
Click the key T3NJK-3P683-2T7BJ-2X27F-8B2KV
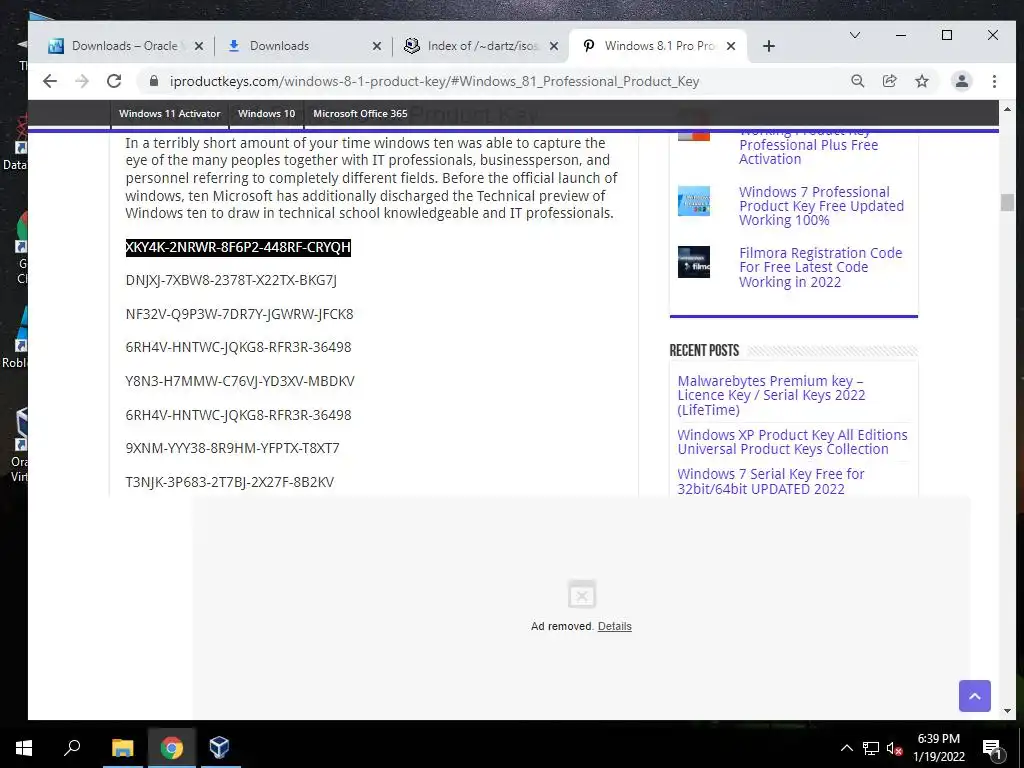[230, 482]
